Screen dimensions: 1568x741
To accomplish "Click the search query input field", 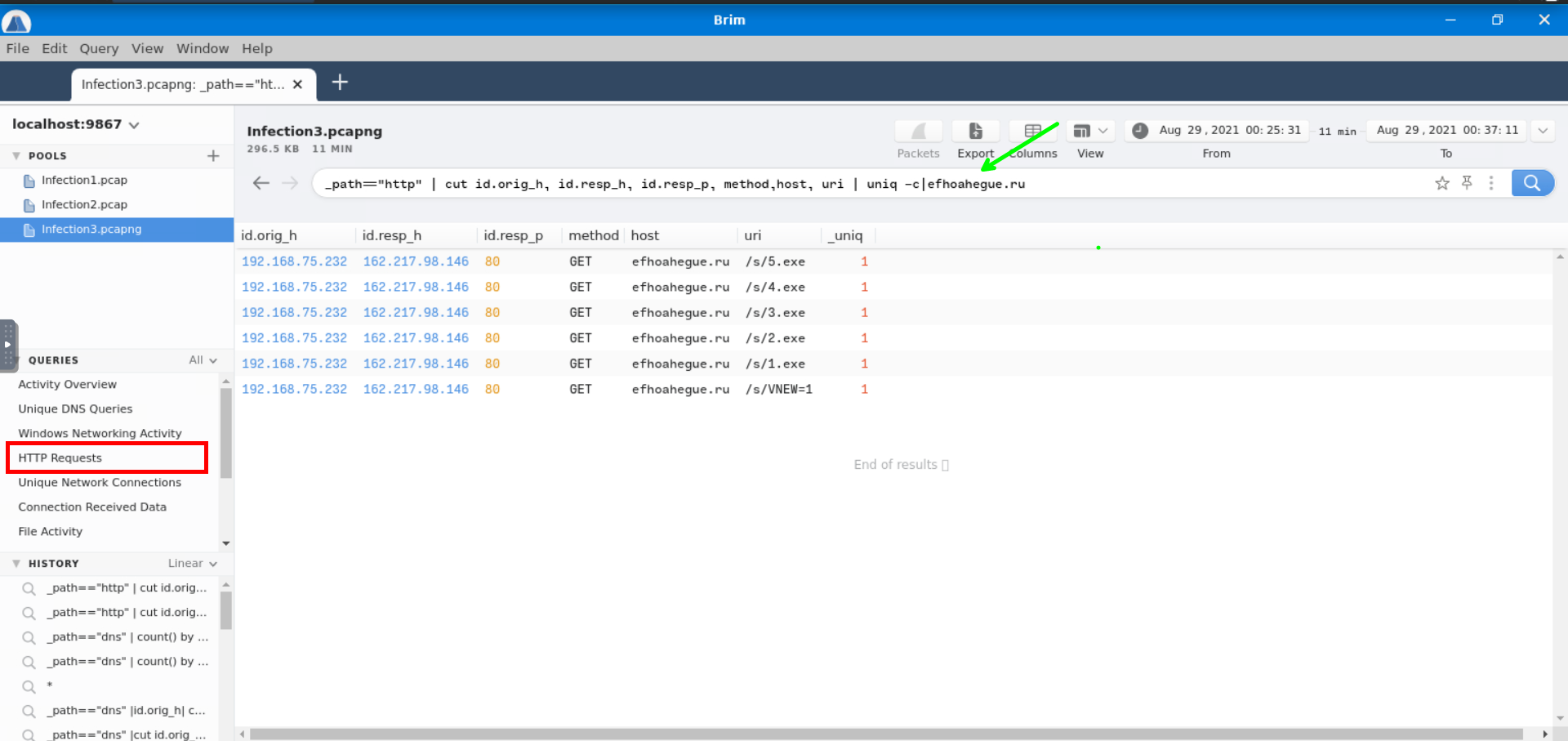I will point(817,184).
